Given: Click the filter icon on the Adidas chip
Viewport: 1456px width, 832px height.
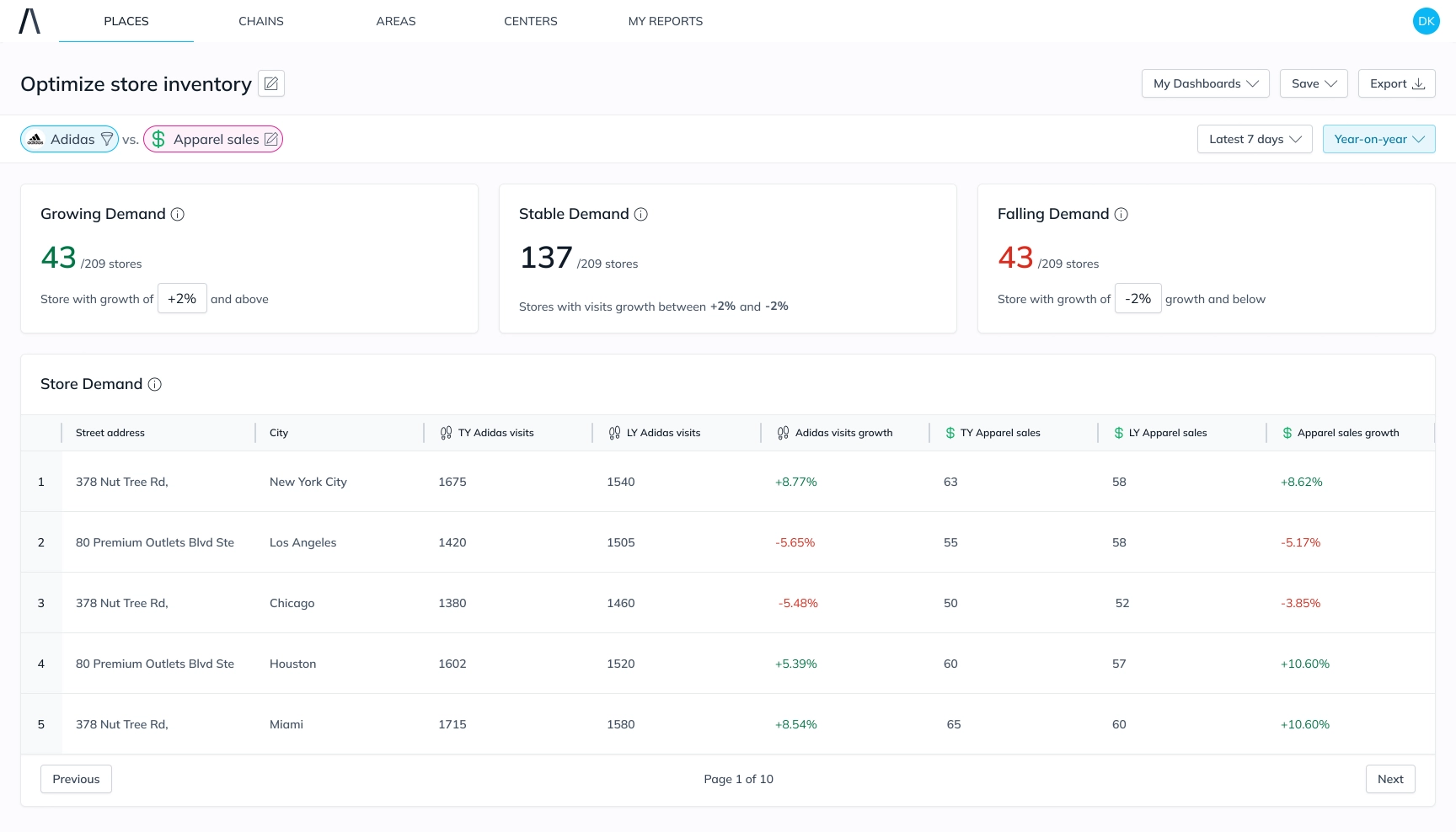Looking at the screenshot, I should [107, 139].
